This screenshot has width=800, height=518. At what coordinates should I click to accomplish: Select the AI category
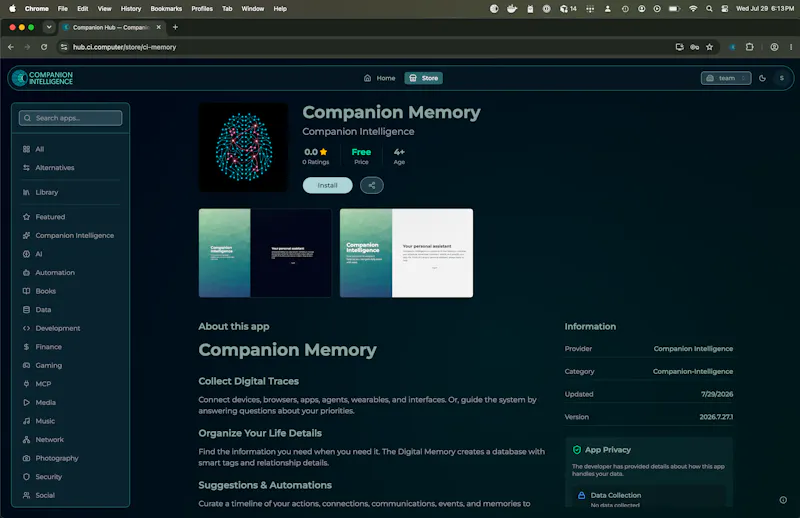(70, 254)
